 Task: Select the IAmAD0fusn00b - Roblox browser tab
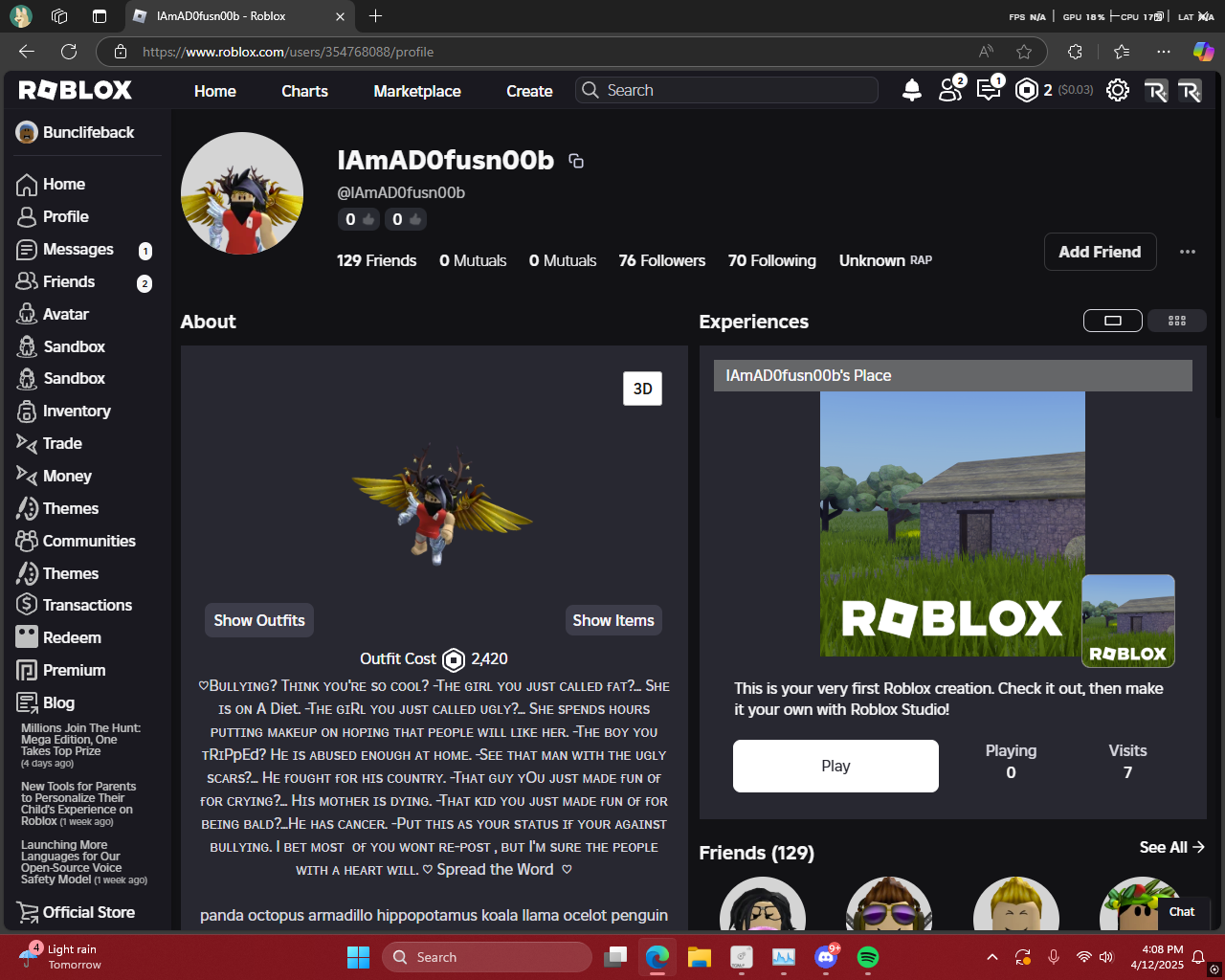click(239, 16)
